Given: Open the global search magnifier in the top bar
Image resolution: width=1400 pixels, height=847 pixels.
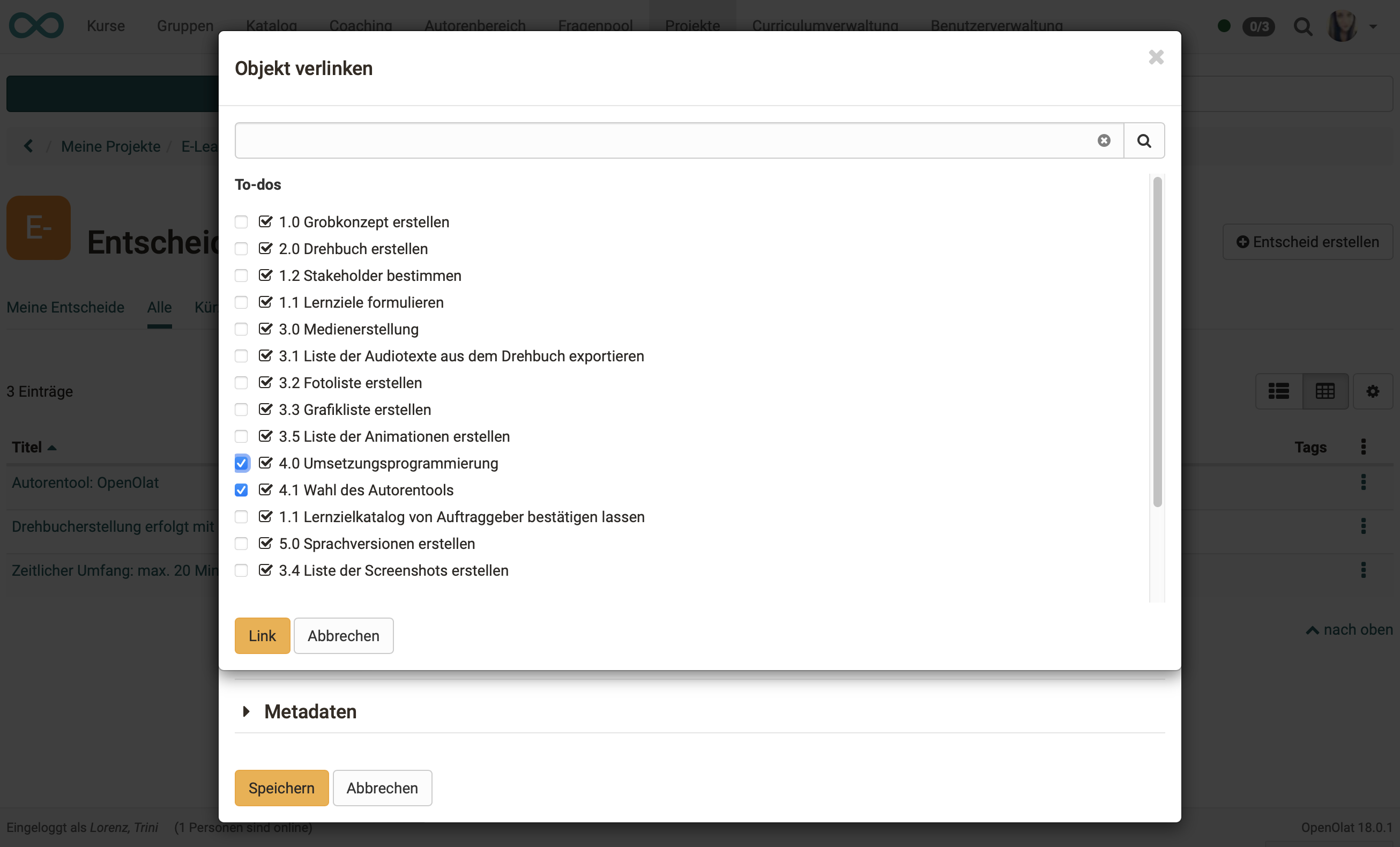Looking at the screenshot, I should coord(1304,26).
